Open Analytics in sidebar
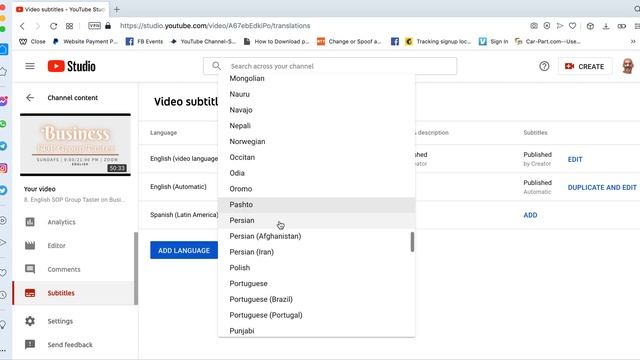 [61, 222]
